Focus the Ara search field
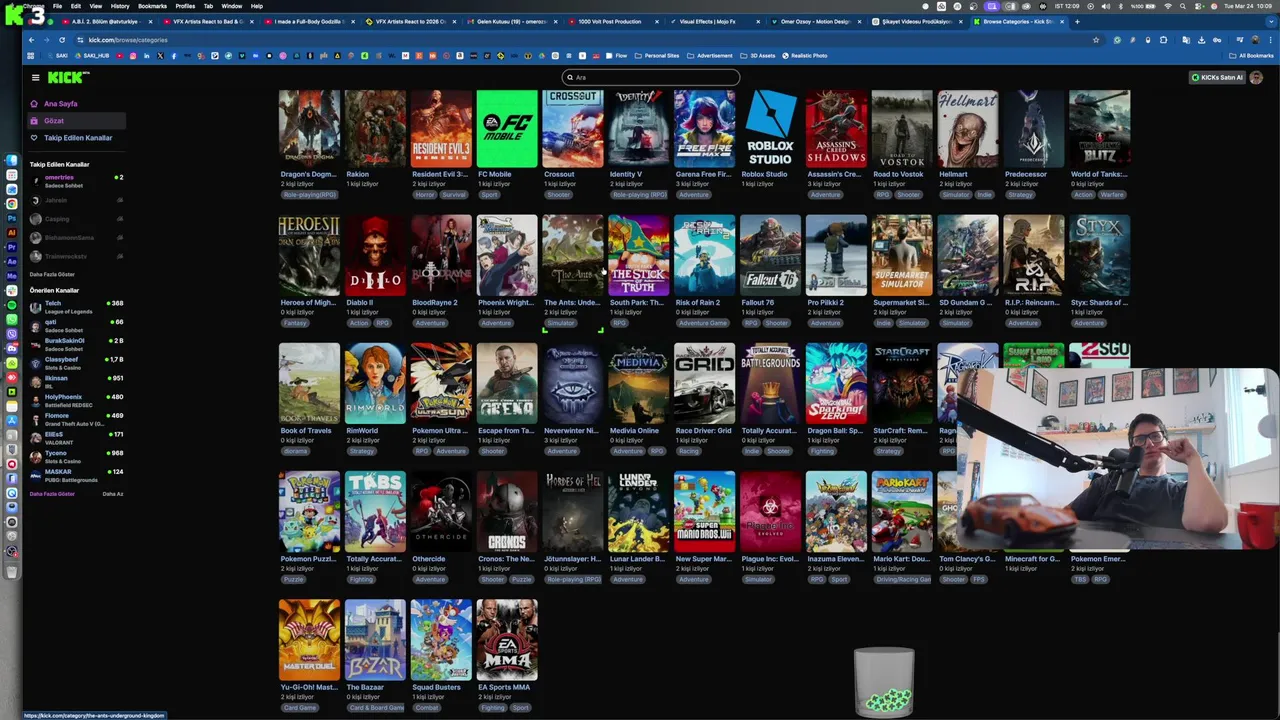Screen dimensions: 1280x720 651,77
